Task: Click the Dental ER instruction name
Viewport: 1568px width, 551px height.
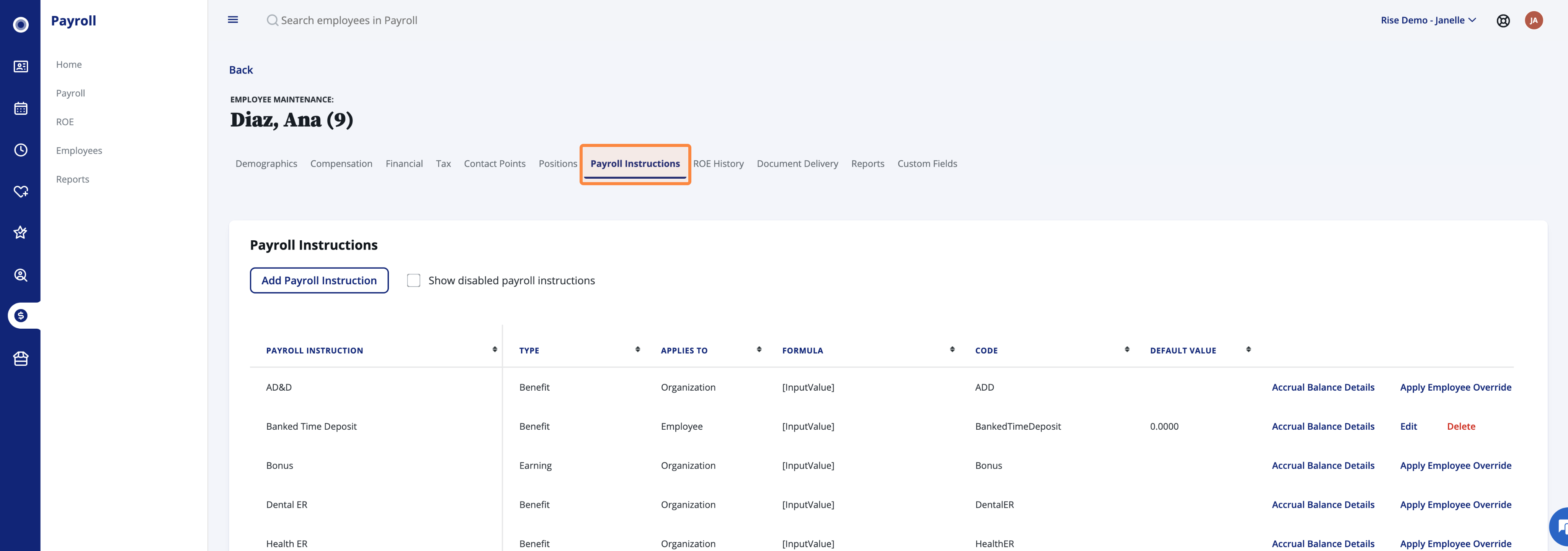Action: [x=287, y=505]
